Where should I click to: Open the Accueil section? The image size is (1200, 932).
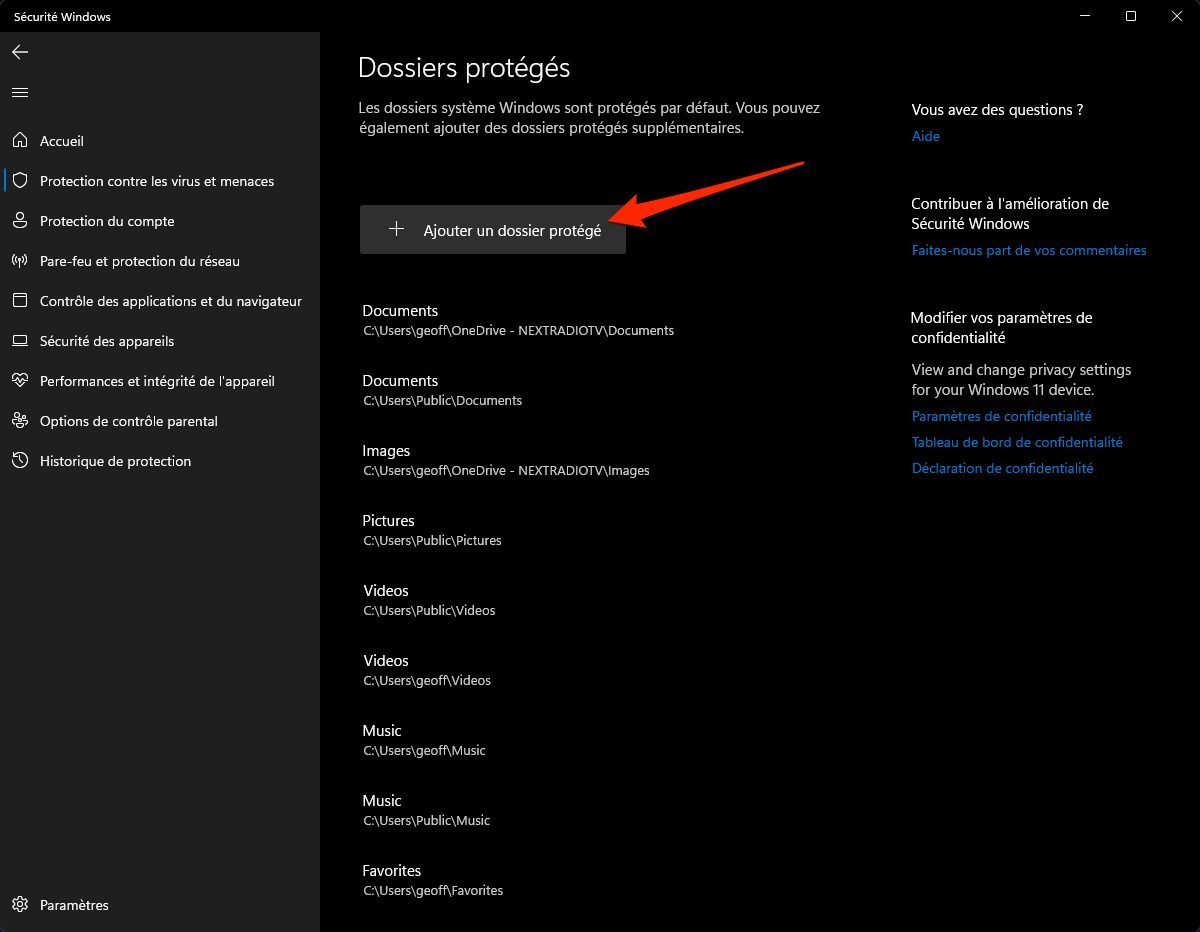(160, 141)
